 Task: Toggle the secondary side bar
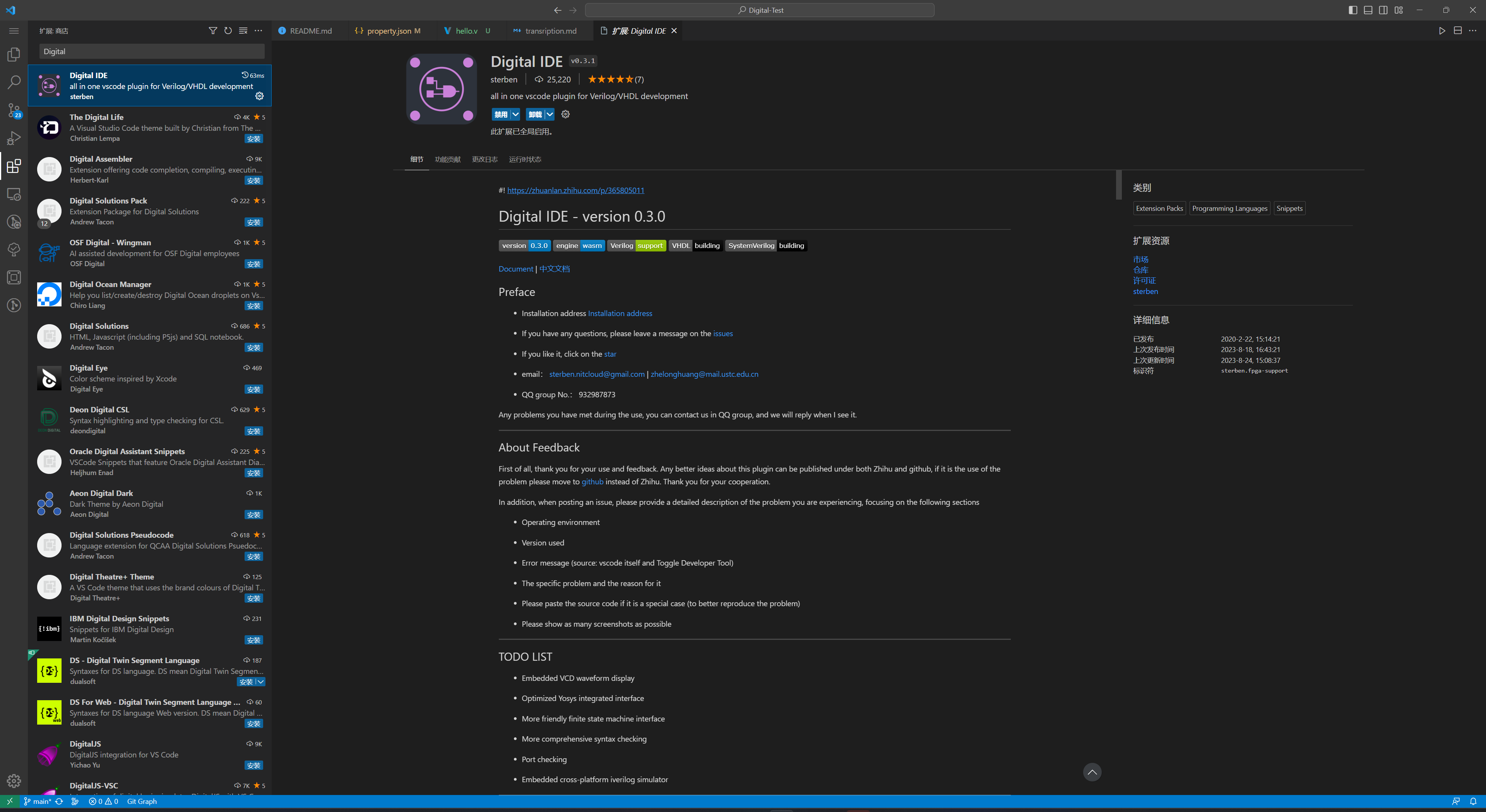1383,10
